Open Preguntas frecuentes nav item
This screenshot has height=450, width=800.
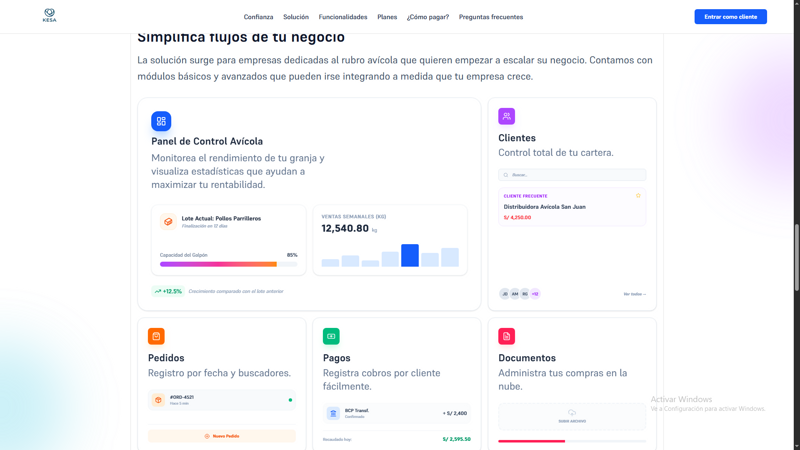pyautogui.click(x=491, y=17)
